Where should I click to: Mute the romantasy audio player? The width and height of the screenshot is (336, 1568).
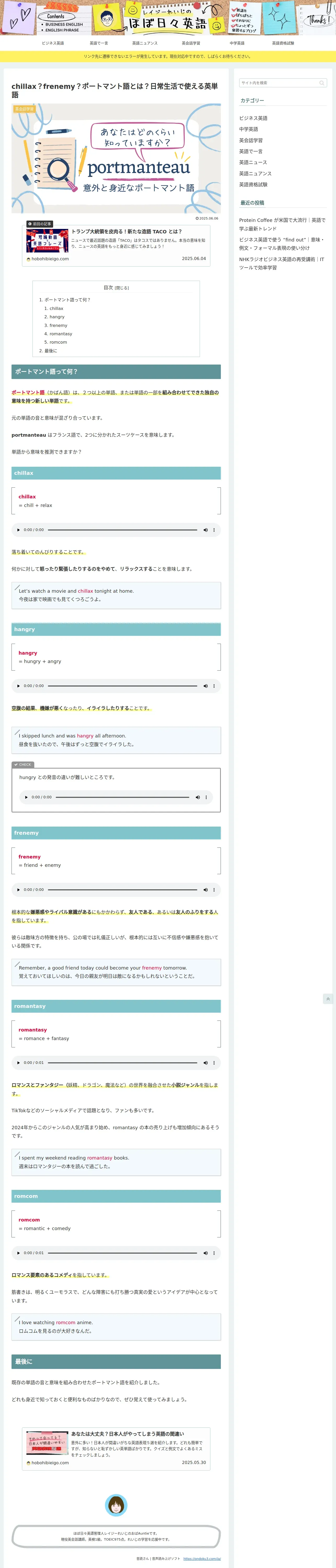pyautogui.click(x=205, y=1063)
